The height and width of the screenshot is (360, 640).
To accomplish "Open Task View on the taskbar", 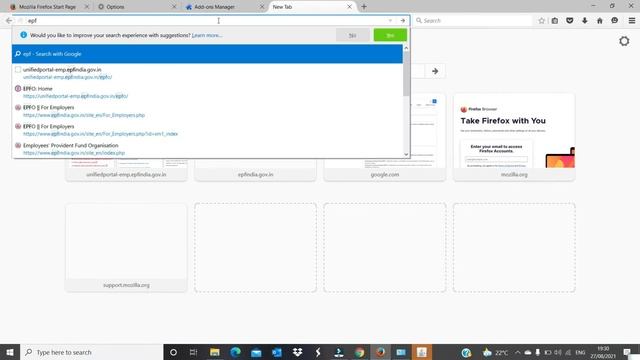I will coord(193,352).
